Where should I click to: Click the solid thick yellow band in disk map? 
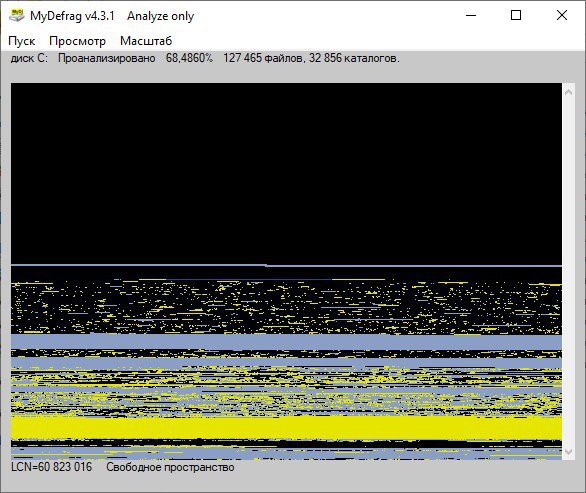click(x=286, y=427)
